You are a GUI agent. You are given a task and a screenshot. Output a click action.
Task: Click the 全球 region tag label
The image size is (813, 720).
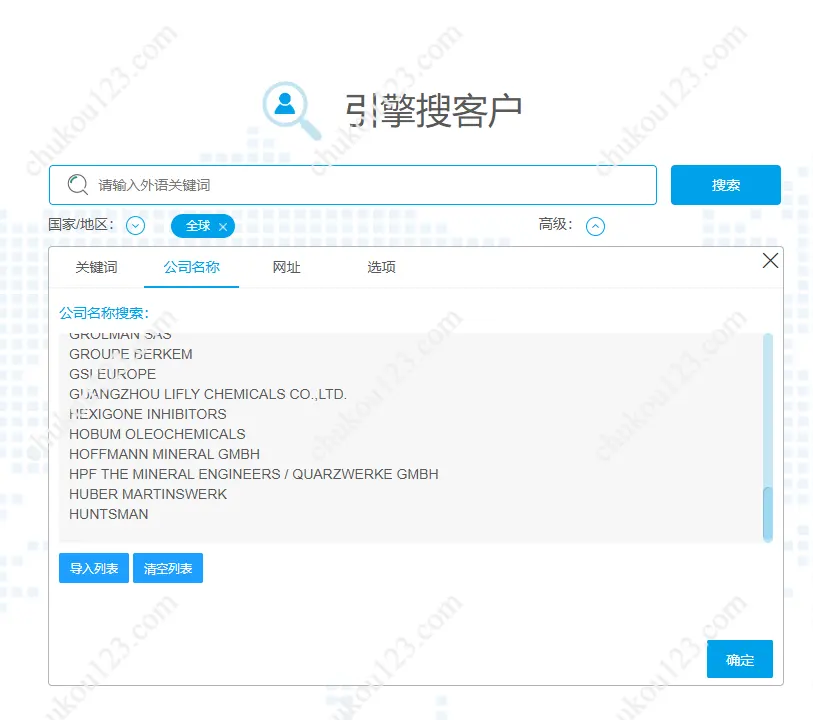pyautogui.click(x=198, y=226)
